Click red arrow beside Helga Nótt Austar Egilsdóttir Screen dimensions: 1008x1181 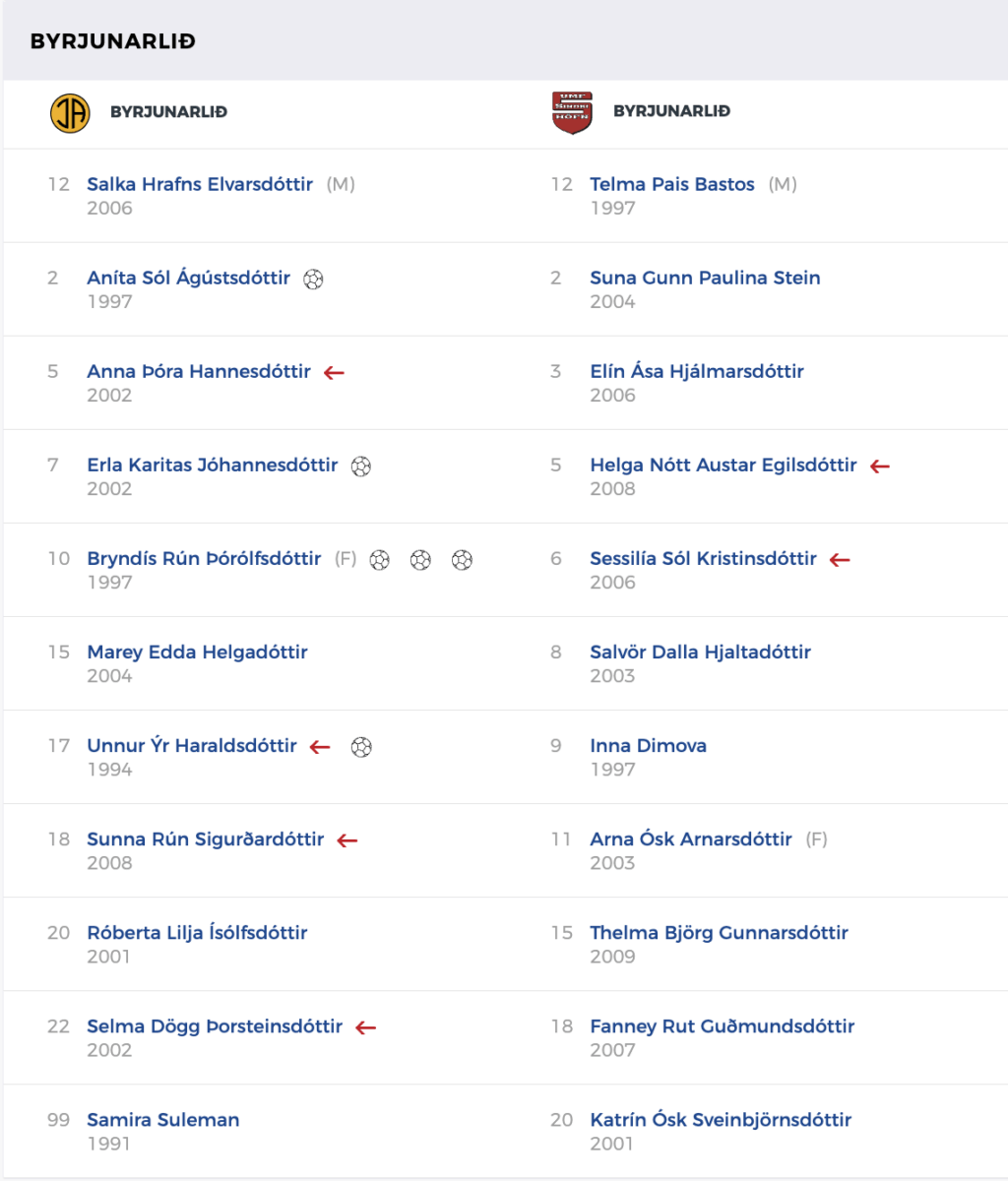click(880, 466)
